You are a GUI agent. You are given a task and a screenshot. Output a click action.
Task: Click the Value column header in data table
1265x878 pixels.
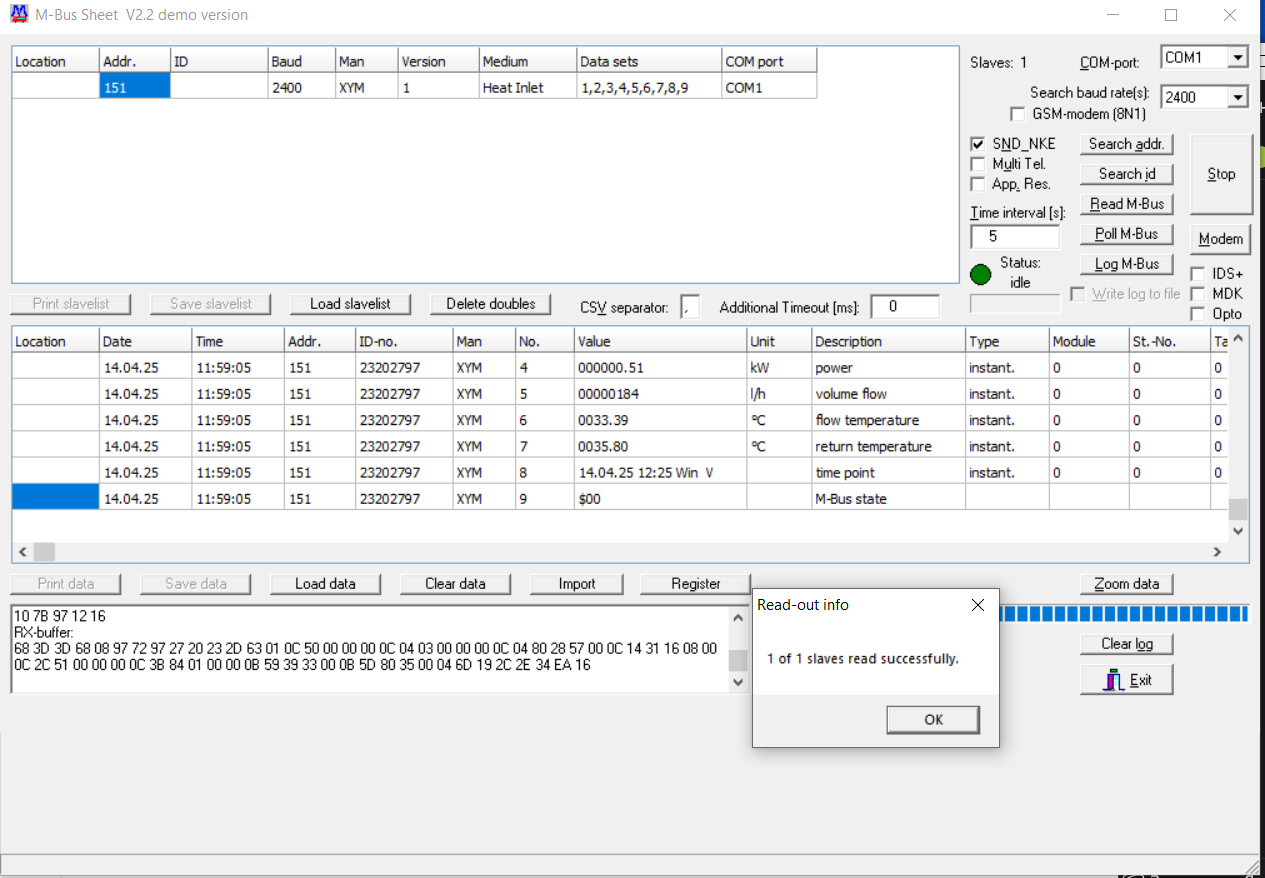pyautogui.click(x=660, y=341)
